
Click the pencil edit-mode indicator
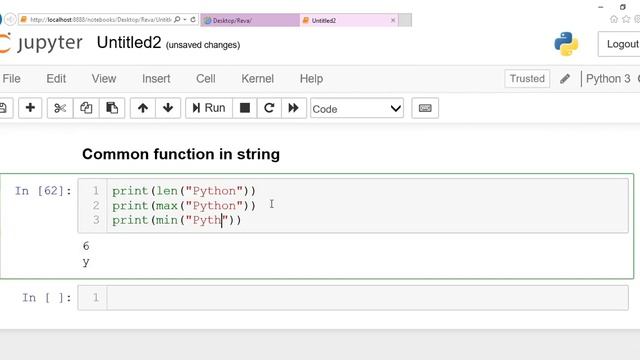pyautogui.click(x=565, y=78)
